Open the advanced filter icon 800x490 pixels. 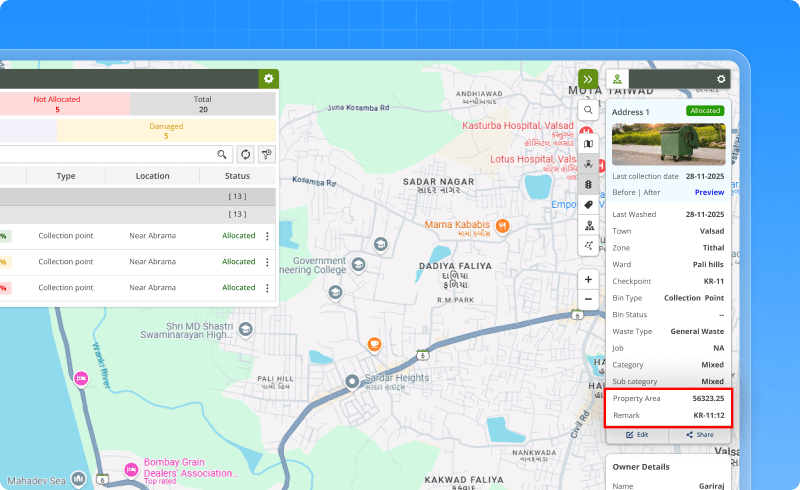click(x=267, y=154)
